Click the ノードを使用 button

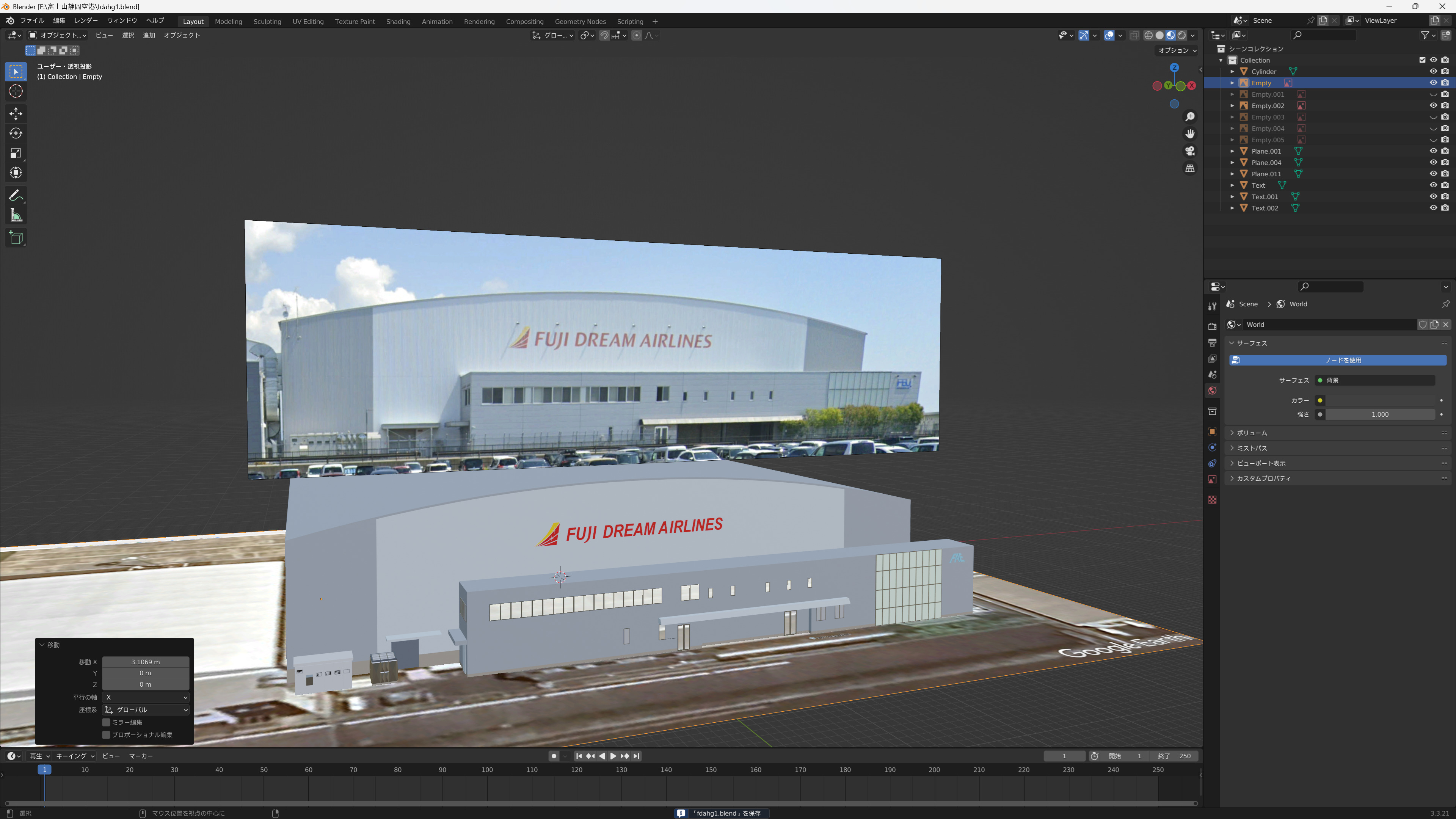(1337, 360)
